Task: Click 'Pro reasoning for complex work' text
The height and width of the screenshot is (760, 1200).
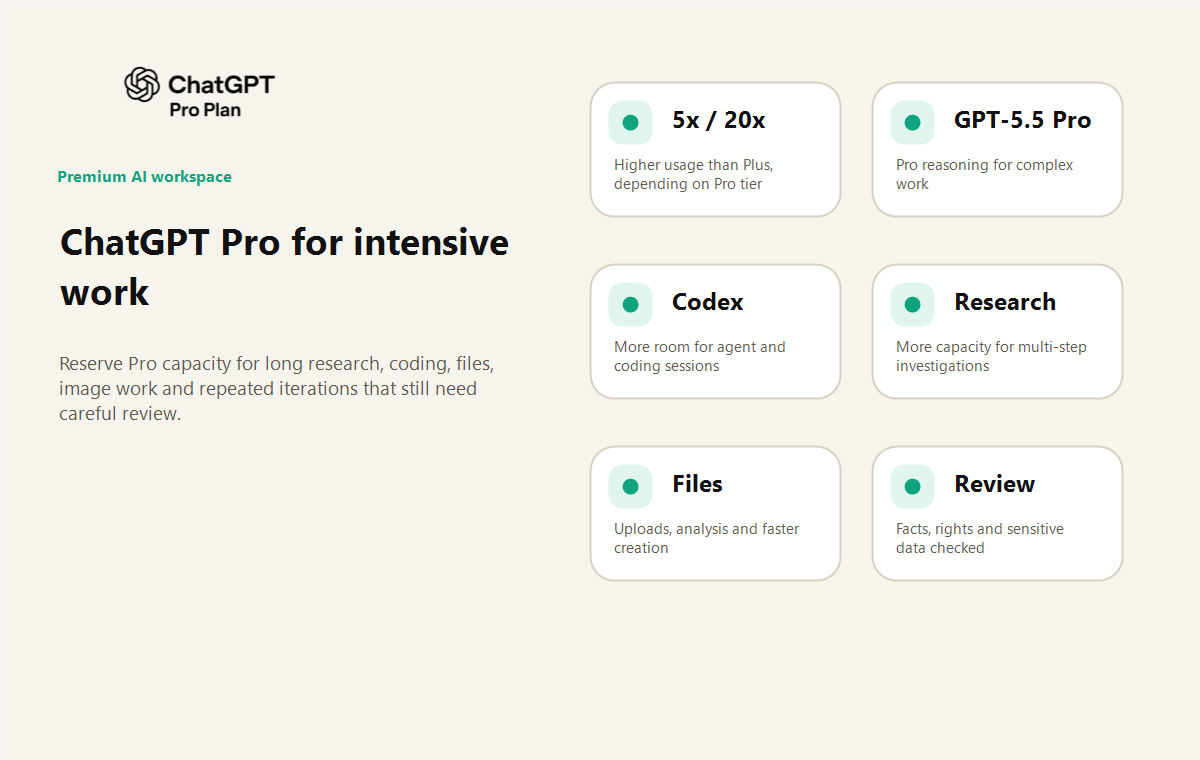Action: (x=985, y=174)
